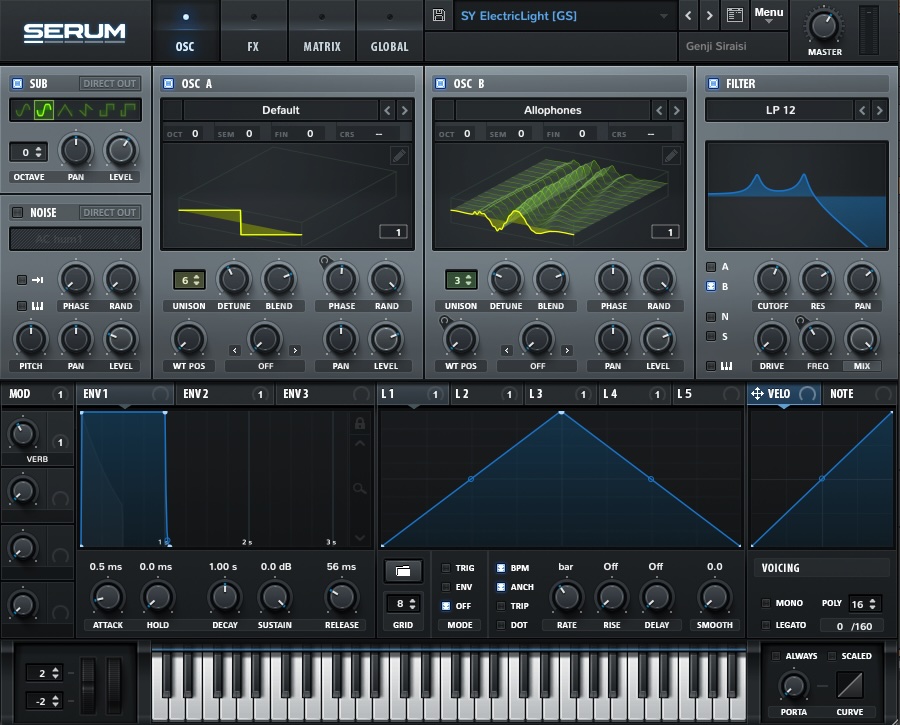Open the LP 12 filter type dropdown
Screen dimensions: 900x725
(780, 110)
